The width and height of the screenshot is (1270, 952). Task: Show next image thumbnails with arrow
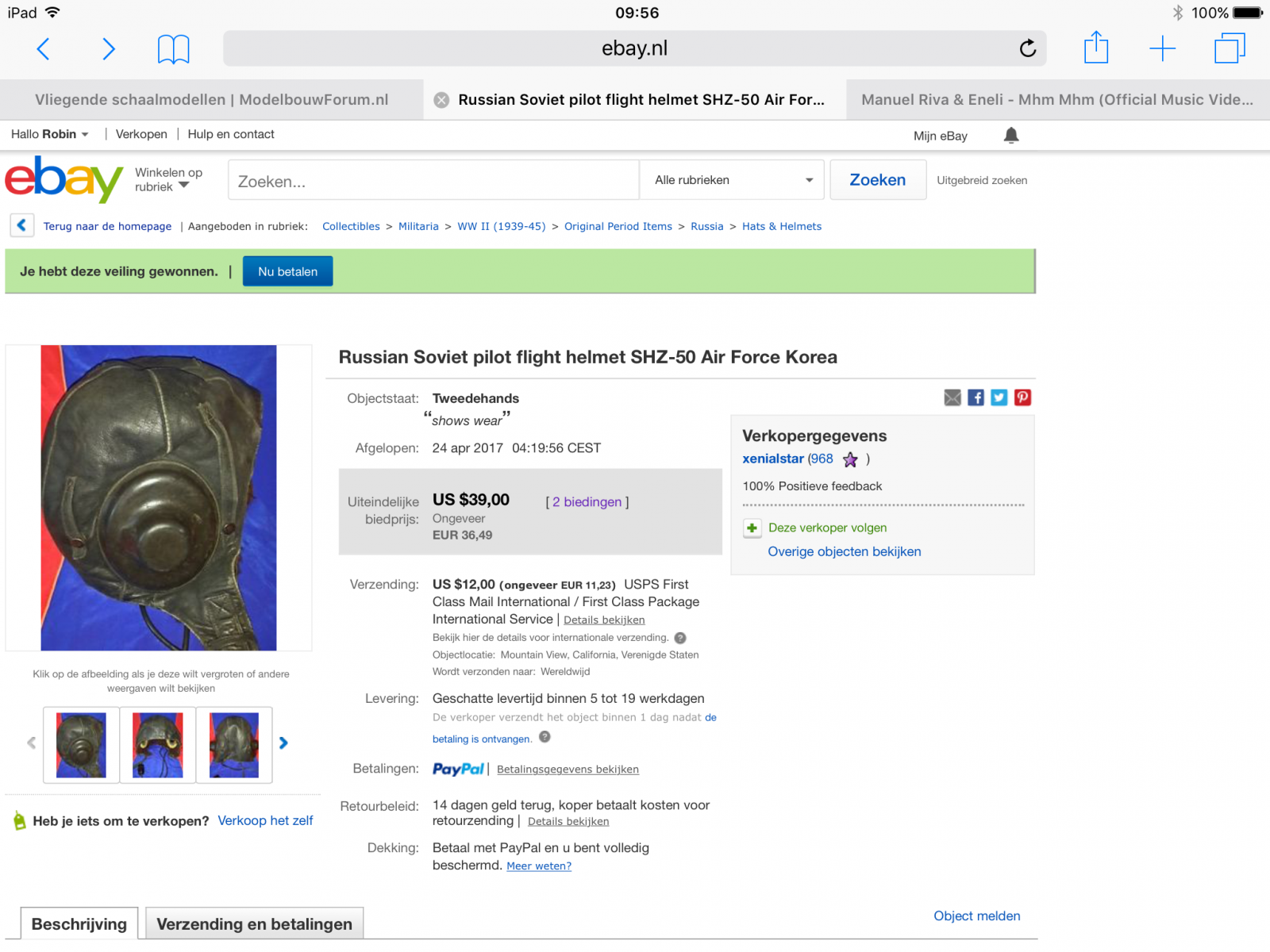pos(283,743)
